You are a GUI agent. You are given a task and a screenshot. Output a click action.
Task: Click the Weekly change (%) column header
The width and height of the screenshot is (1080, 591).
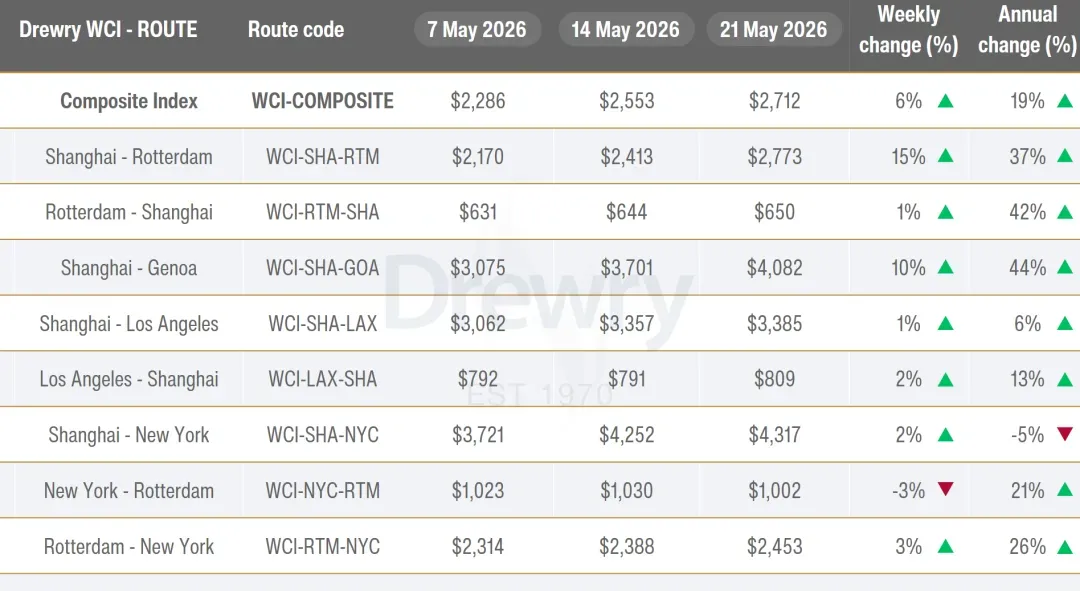pyautogui.click(x=908, y=30)
